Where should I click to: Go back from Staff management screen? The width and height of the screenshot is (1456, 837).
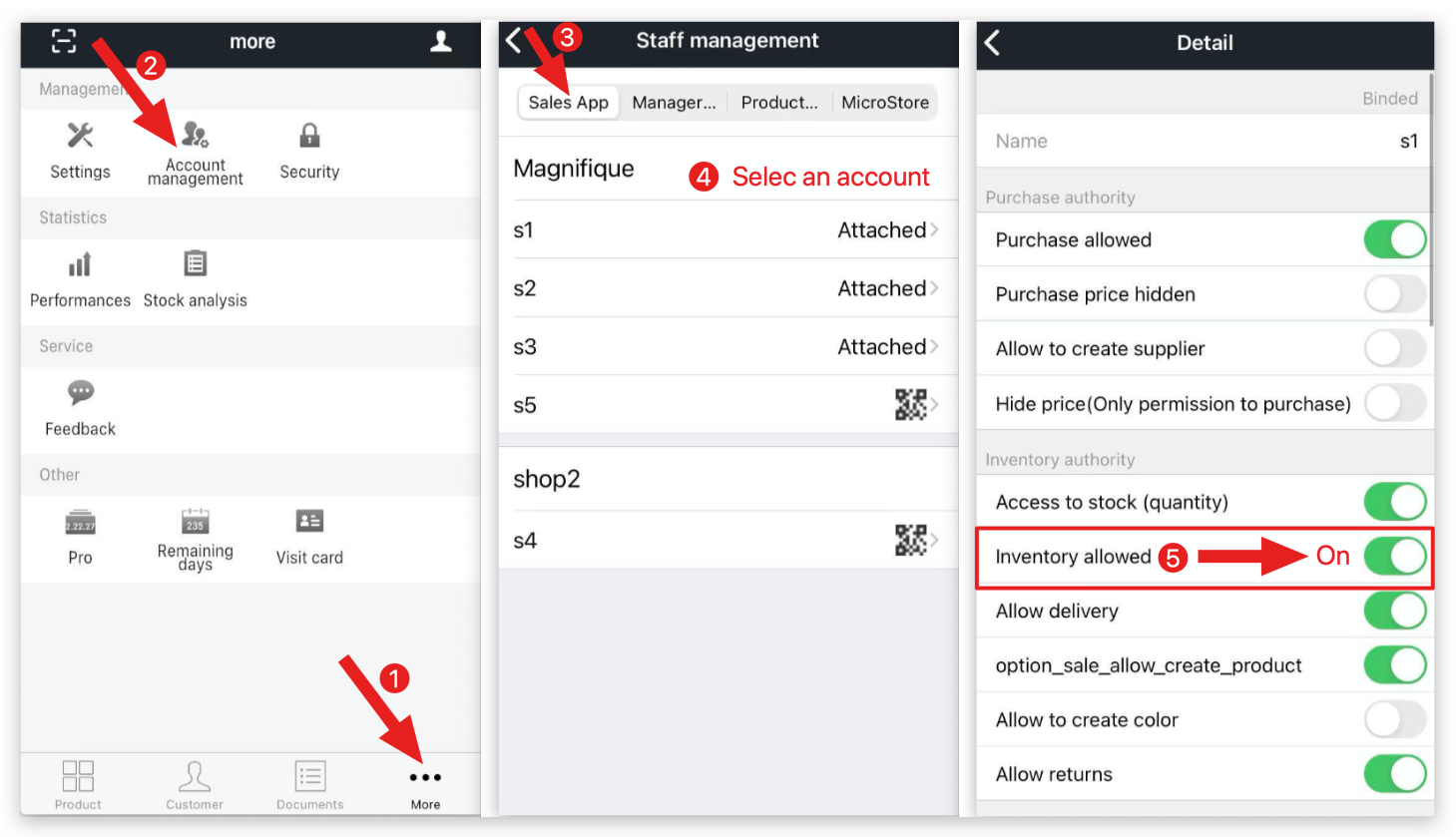(512, 41)
